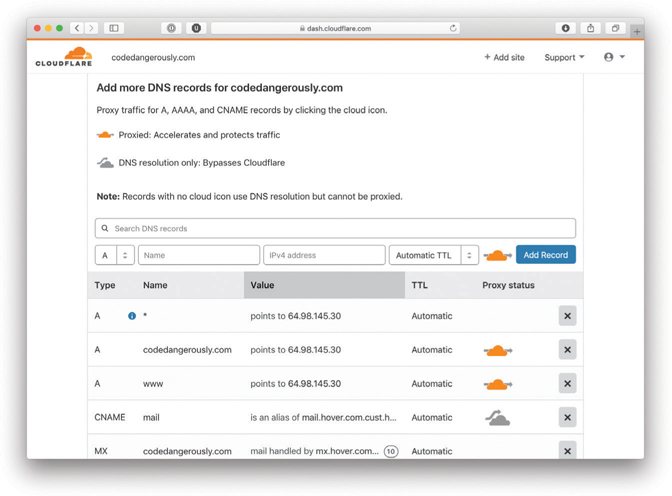Viewport: 672px width, 496px height.
Task: Open the user account menu
Action: [x=614, y=58]
